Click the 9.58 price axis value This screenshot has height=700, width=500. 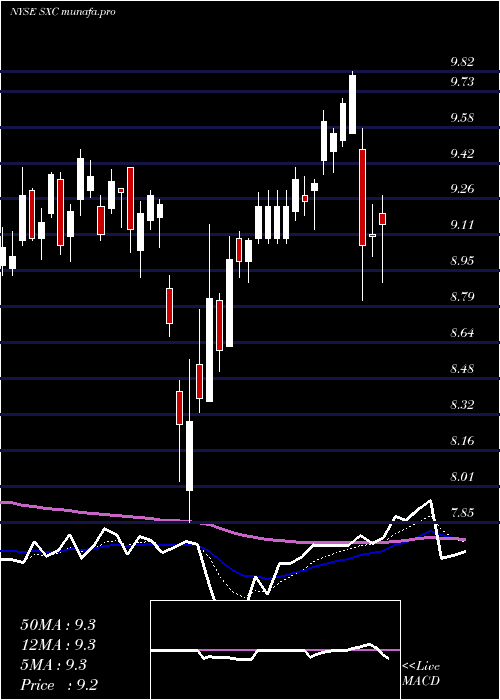462,117
